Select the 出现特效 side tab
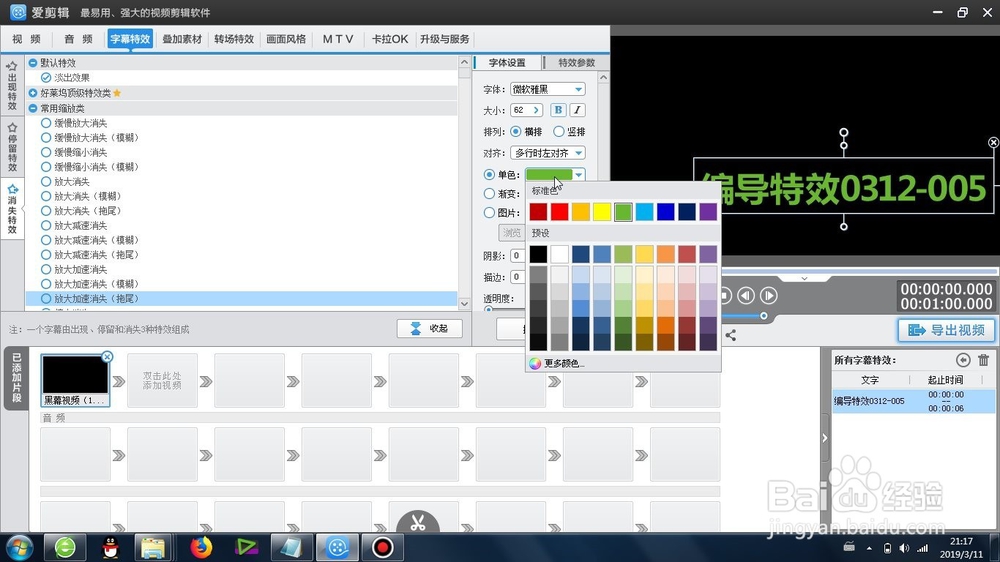The image size is (1000, 562). [x=12, y=86]
